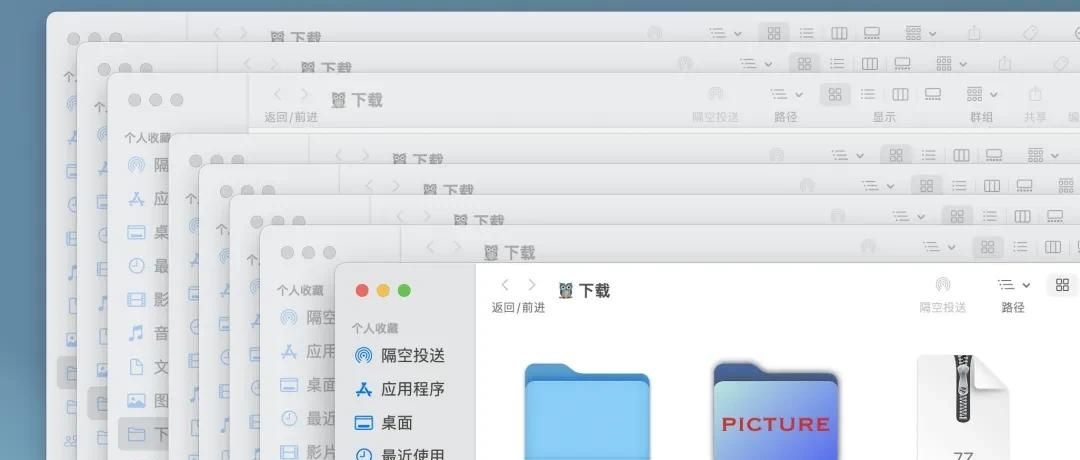This screenshot has height=460, width=1080.
Task: Click the forward arrow in the rearmost window
Action: (x=243, y=33)
